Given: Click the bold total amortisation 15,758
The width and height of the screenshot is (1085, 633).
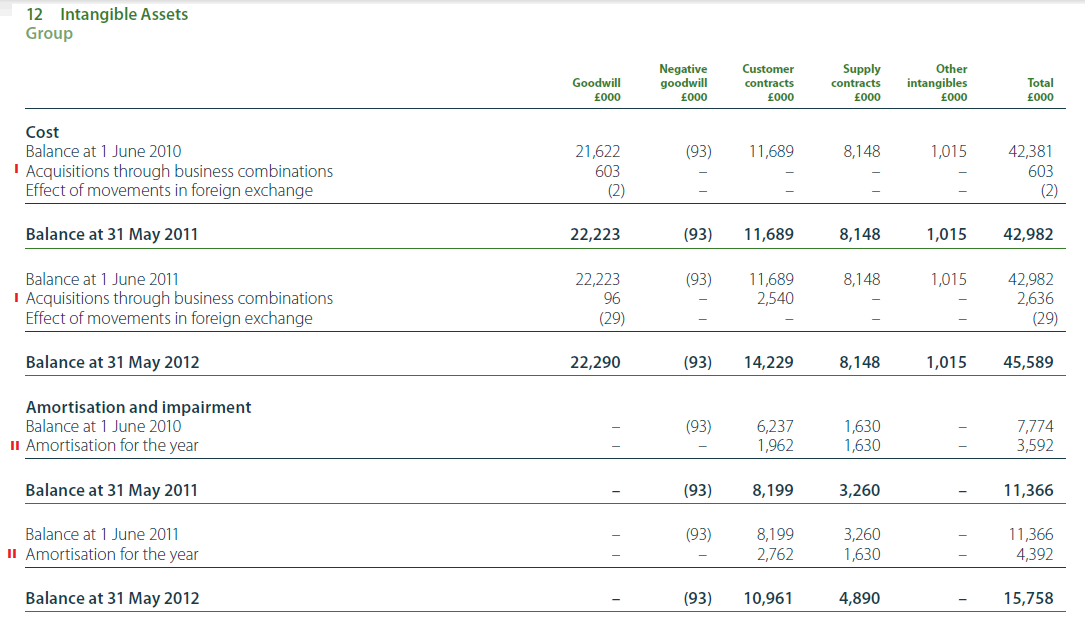Looking at the screenshot, I should click(x=1029, y=598).
